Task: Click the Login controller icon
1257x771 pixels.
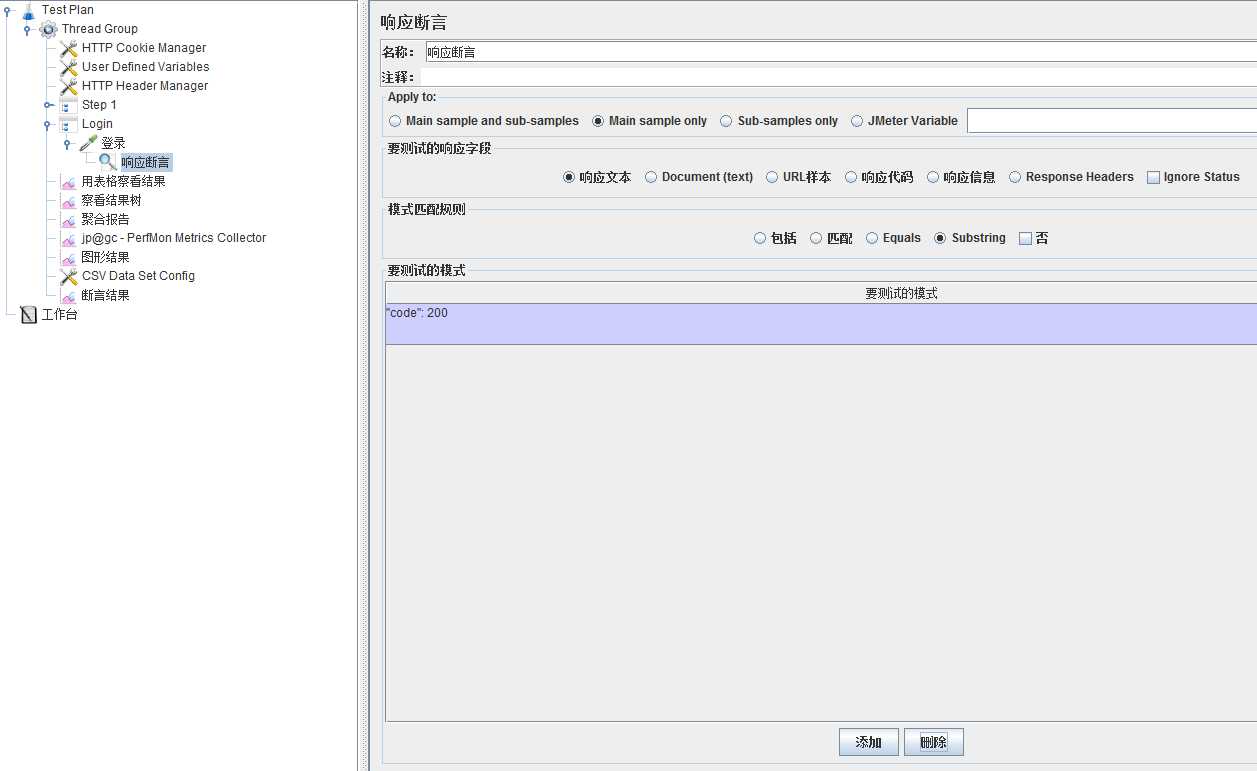Action: pos(68,124)
